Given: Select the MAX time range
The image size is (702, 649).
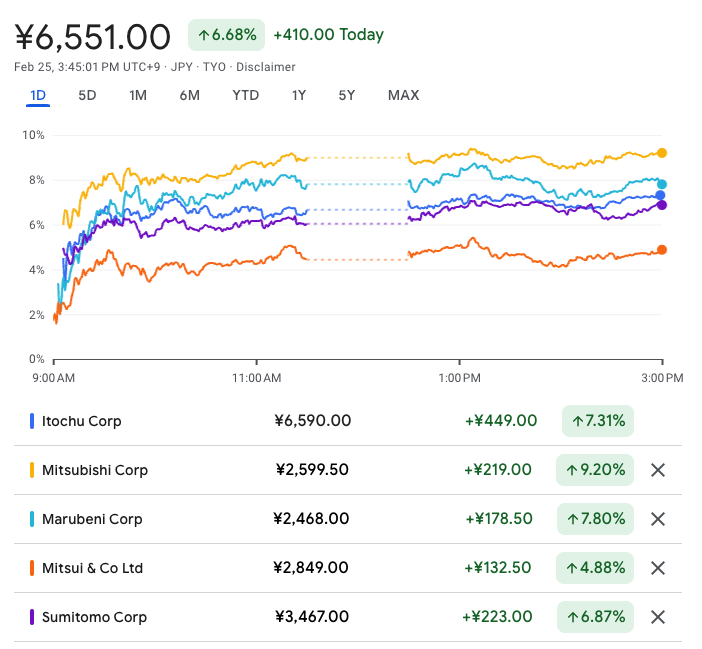Looking at the screenshot, I should (x=403, y=95).
